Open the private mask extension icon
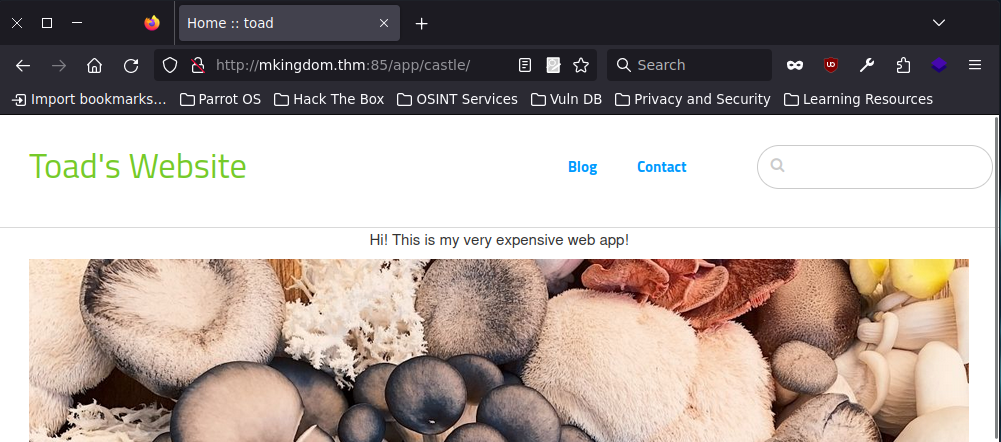This screenshot has width=1001, height=442. click(795, 65)
